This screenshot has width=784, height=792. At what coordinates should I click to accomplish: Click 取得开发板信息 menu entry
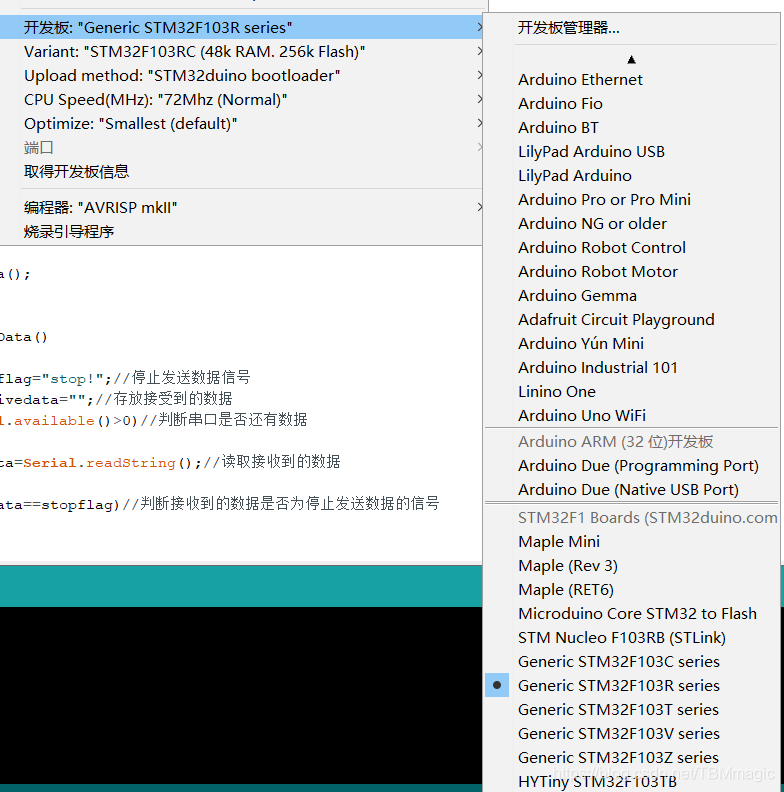pyautogui.click(x=241, y=172)
